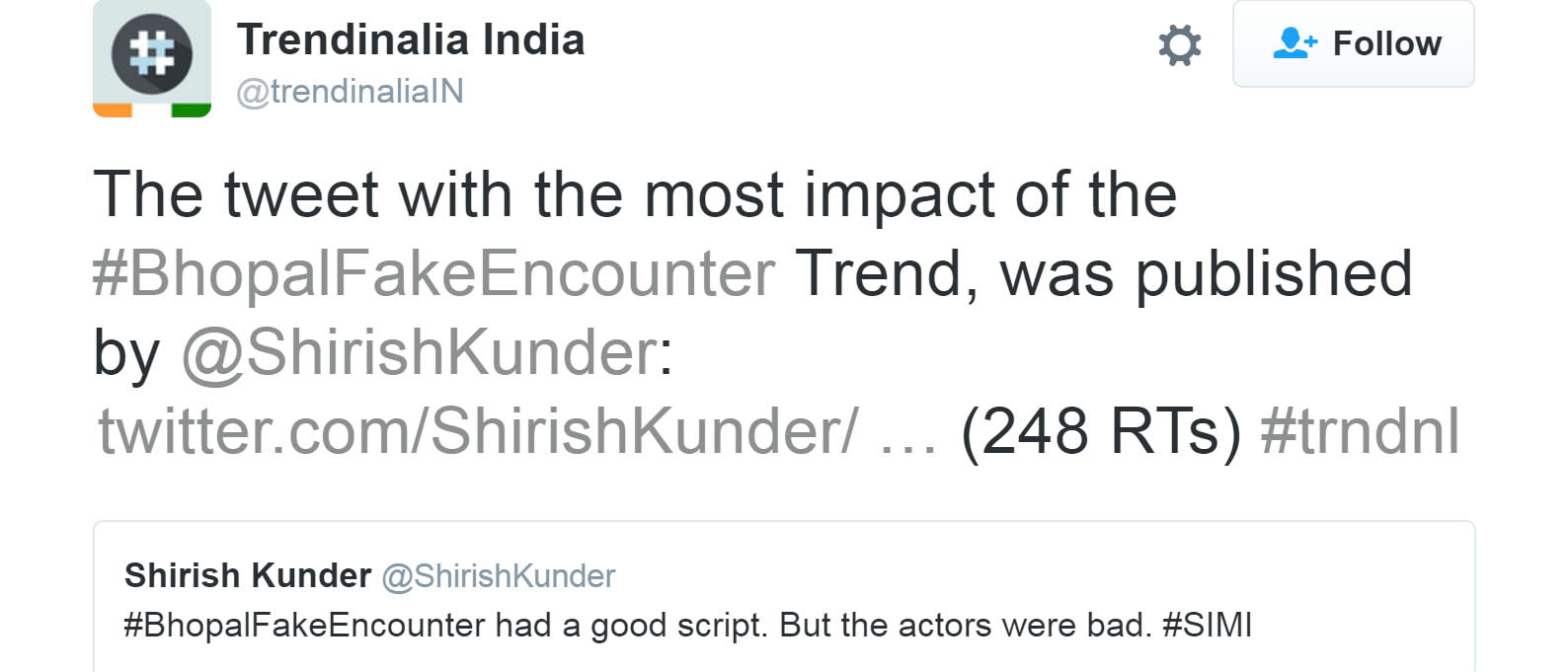Click the @ShirishKunder mention in main tweet
Screen dimensions: 1568x672
coord(419,352)
